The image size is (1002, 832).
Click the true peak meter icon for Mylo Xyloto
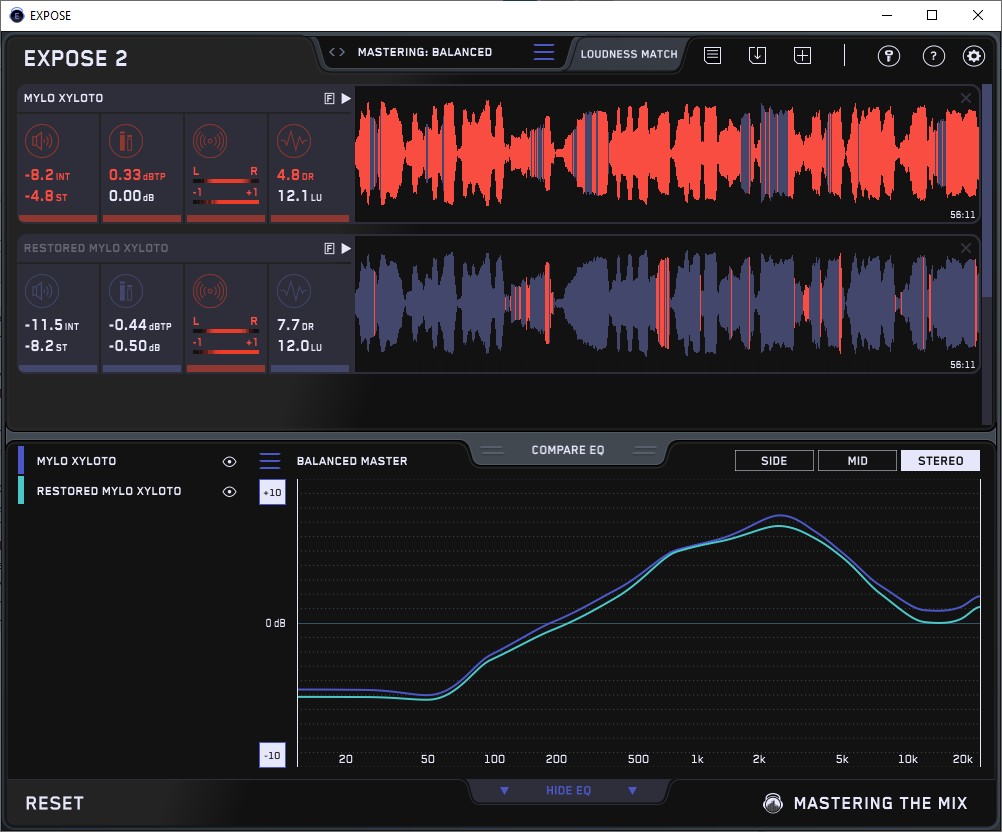tap(126, 141)
